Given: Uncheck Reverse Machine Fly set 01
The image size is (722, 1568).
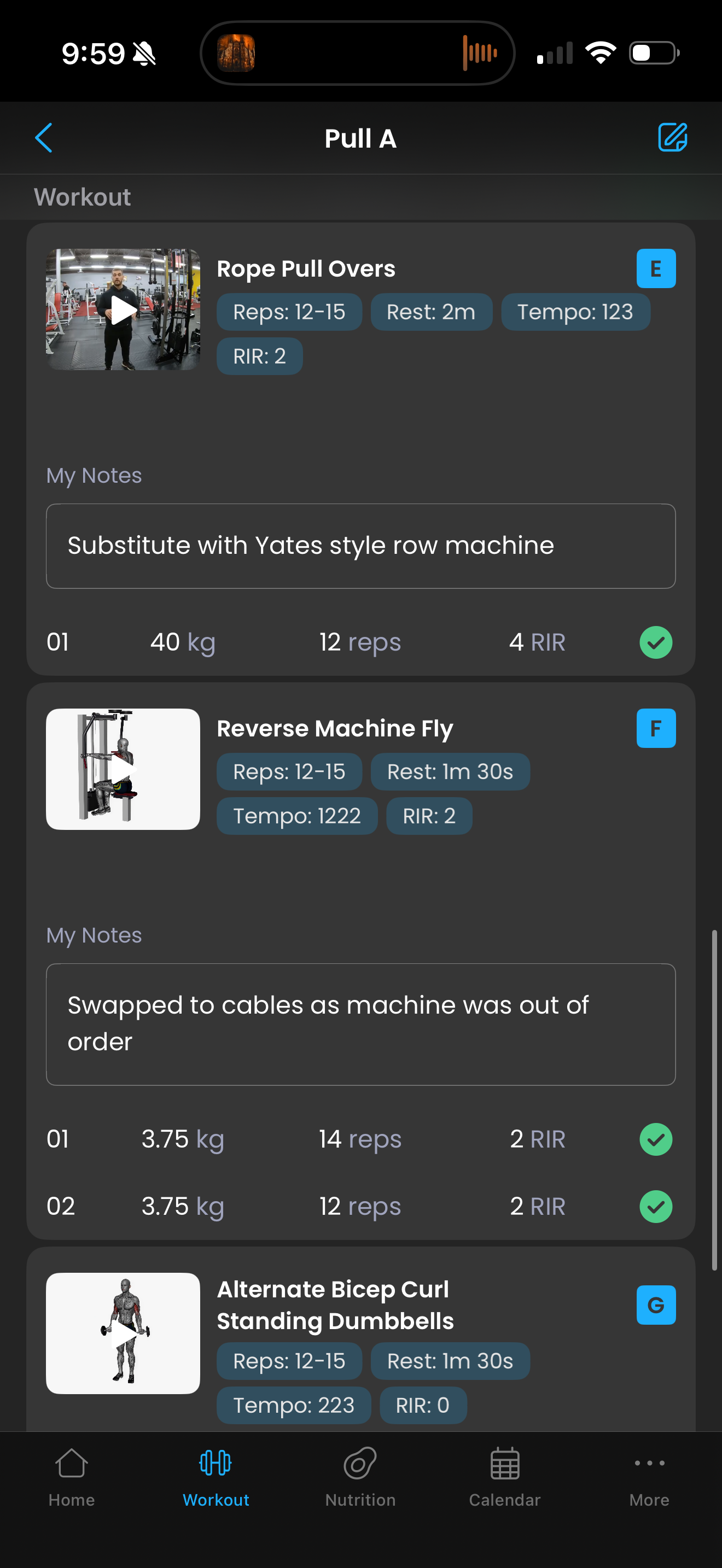Looking at the screenshot, I should pyautogui.click(x=656, y=1139).
